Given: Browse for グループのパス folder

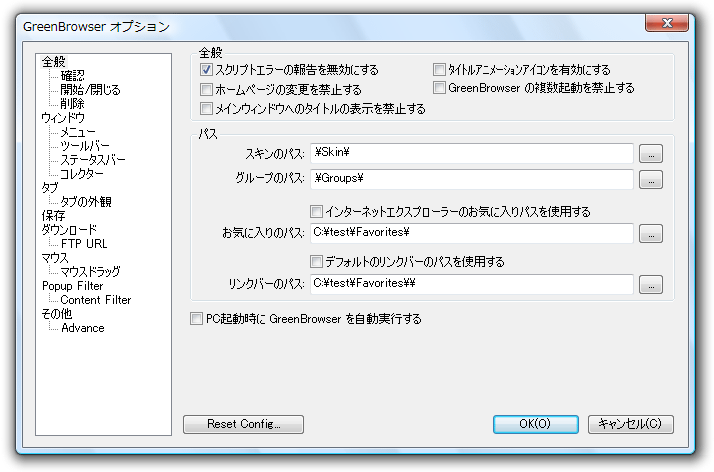Looking at the screenshot, I should (651, 179).
